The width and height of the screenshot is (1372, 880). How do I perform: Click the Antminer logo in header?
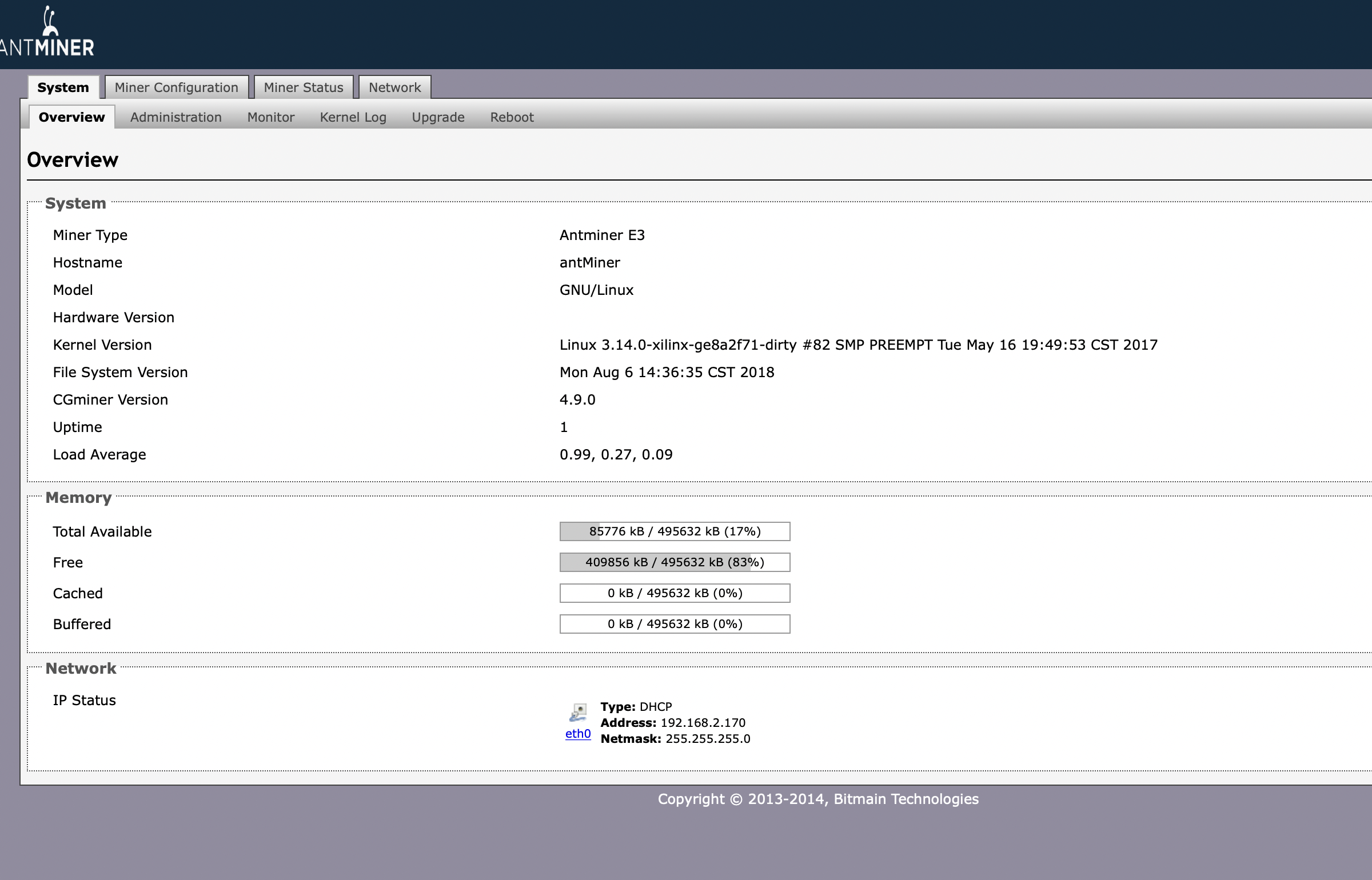[x=47, y=32]
